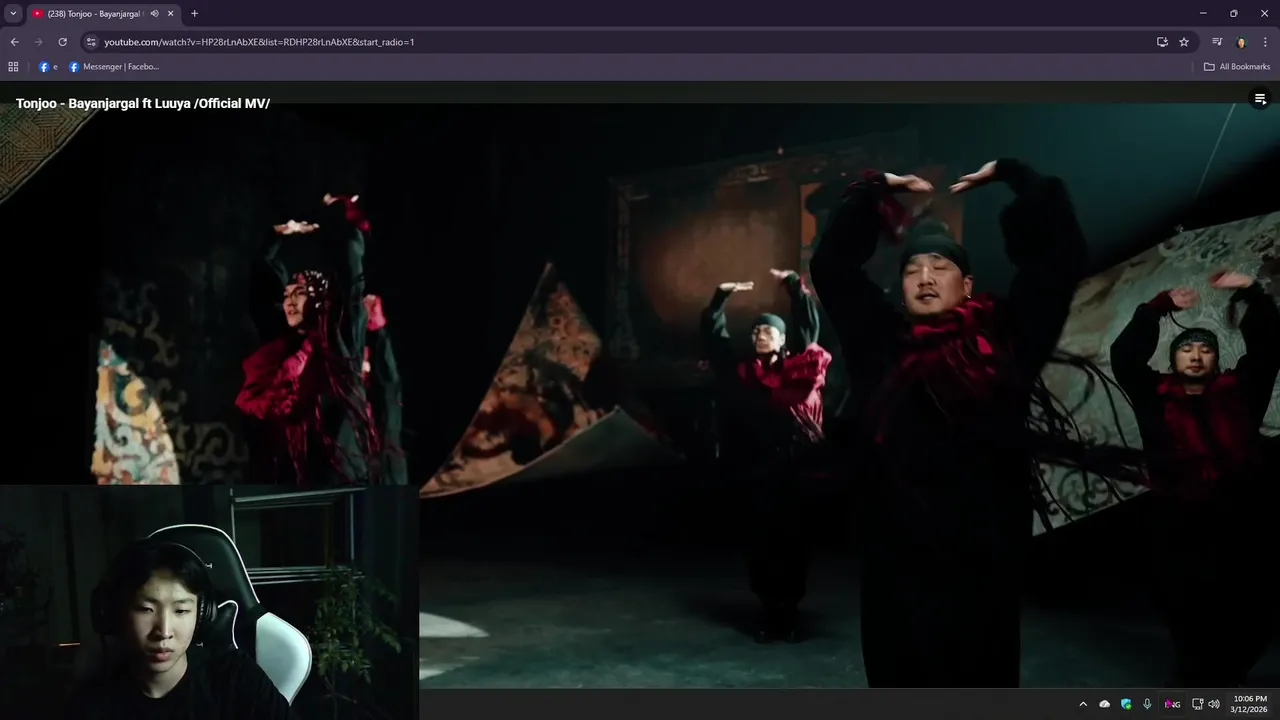Open the OneDrive cloud tray icon
Screen dimensions: 1280x720
pos(1105,704)
